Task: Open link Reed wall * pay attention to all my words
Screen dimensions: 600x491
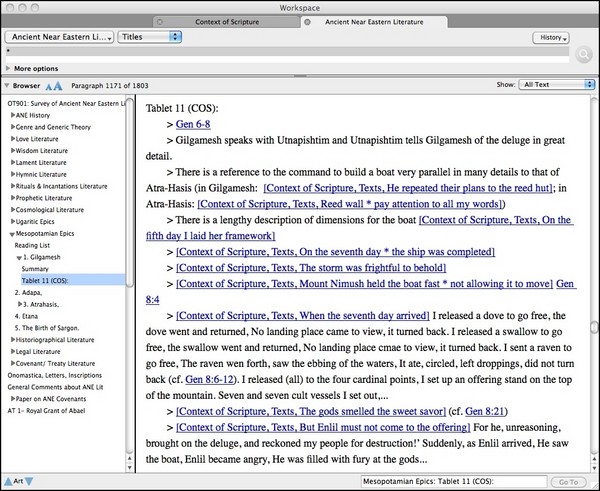Action: click(349, 204)
